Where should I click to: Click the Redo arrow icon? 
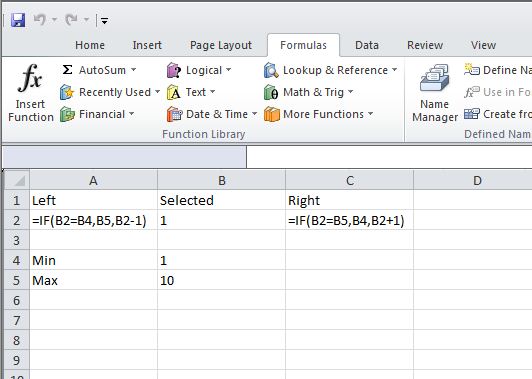(72, 20)
